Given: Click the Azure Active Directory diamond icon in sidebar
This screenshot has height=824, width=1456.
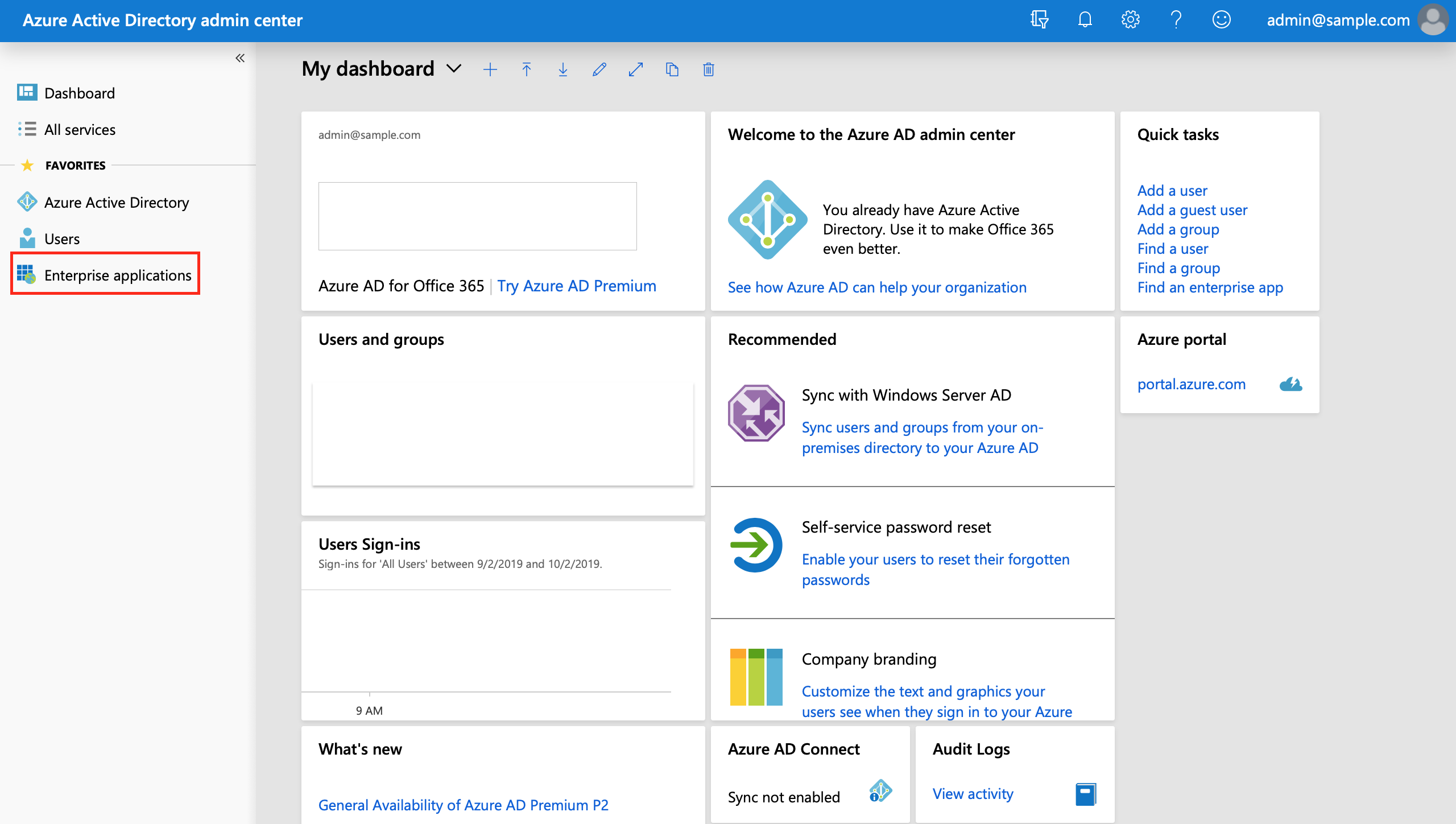Looking at the screenshot, I should point(27,201).
